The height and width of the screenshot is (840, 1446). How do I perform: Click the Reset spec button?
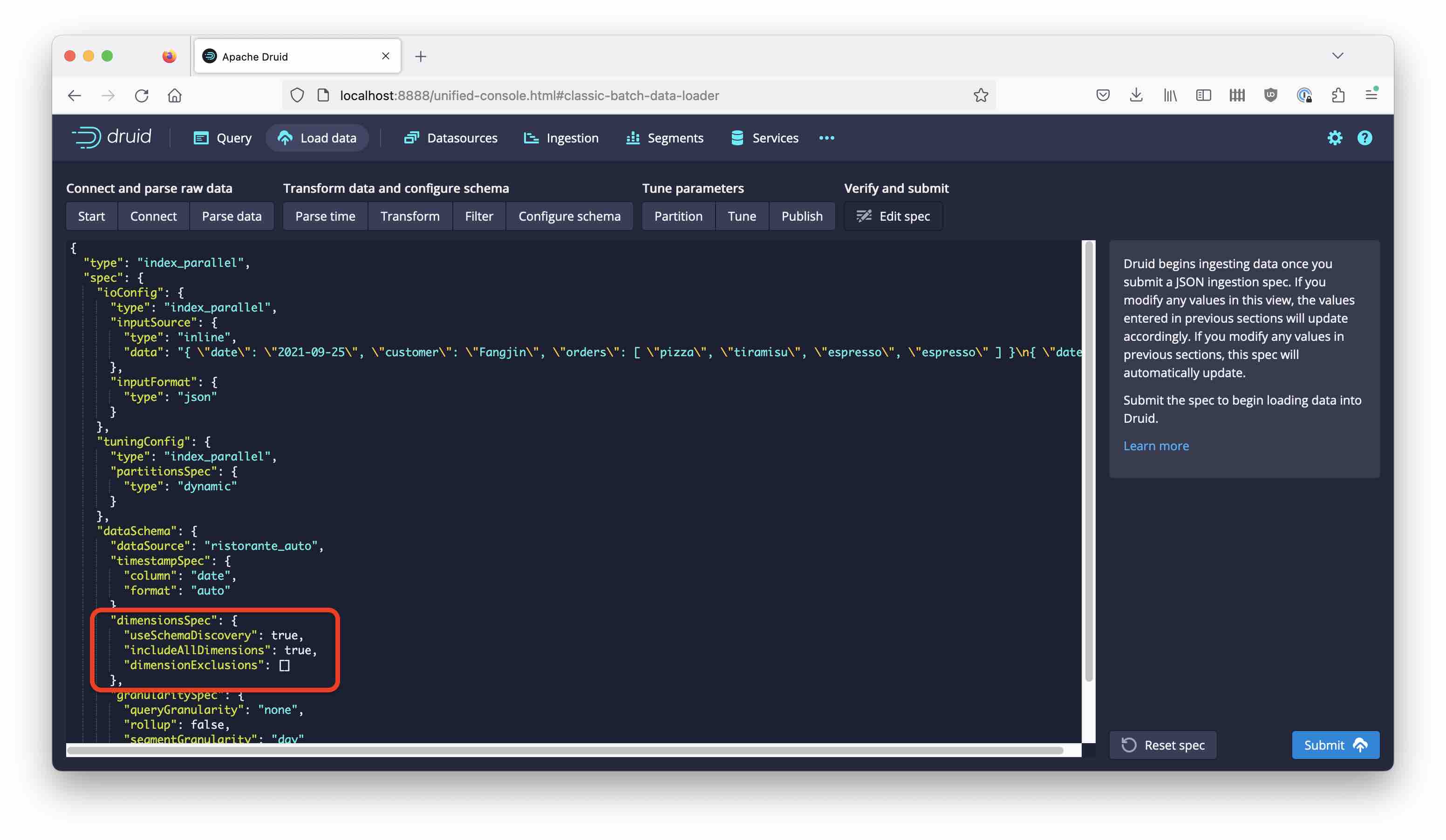click(x=1163, y=745)
